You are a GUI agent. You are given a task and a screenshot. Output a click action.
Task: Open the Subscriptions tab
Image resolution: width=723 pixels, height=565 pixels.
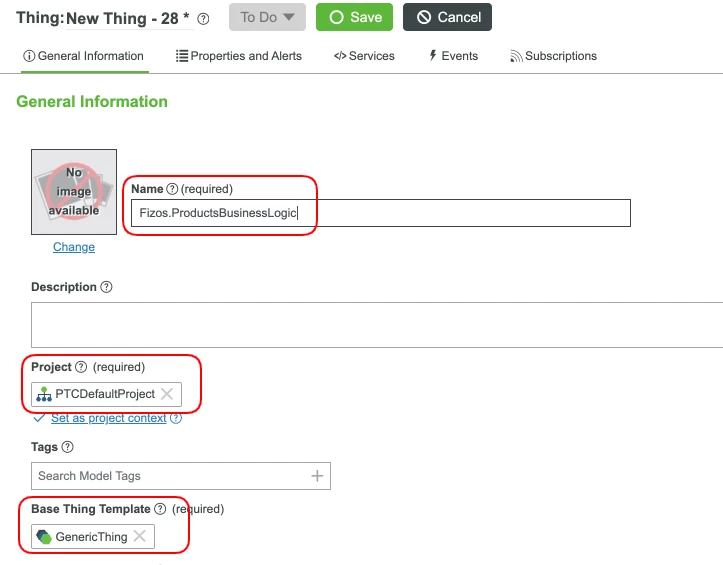(554, 56)
